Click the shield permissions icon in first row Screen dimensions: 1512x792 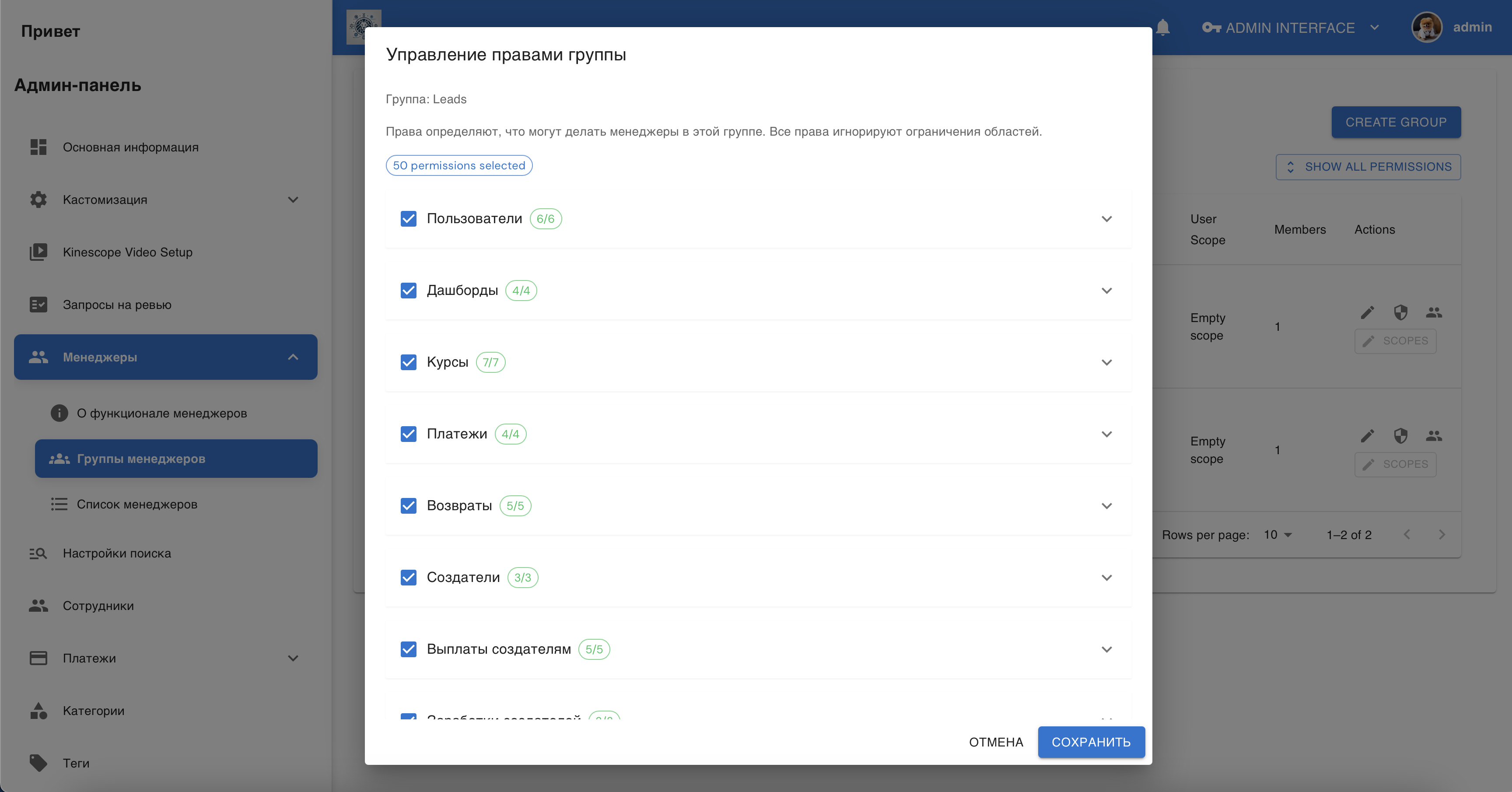(1400, 312)
